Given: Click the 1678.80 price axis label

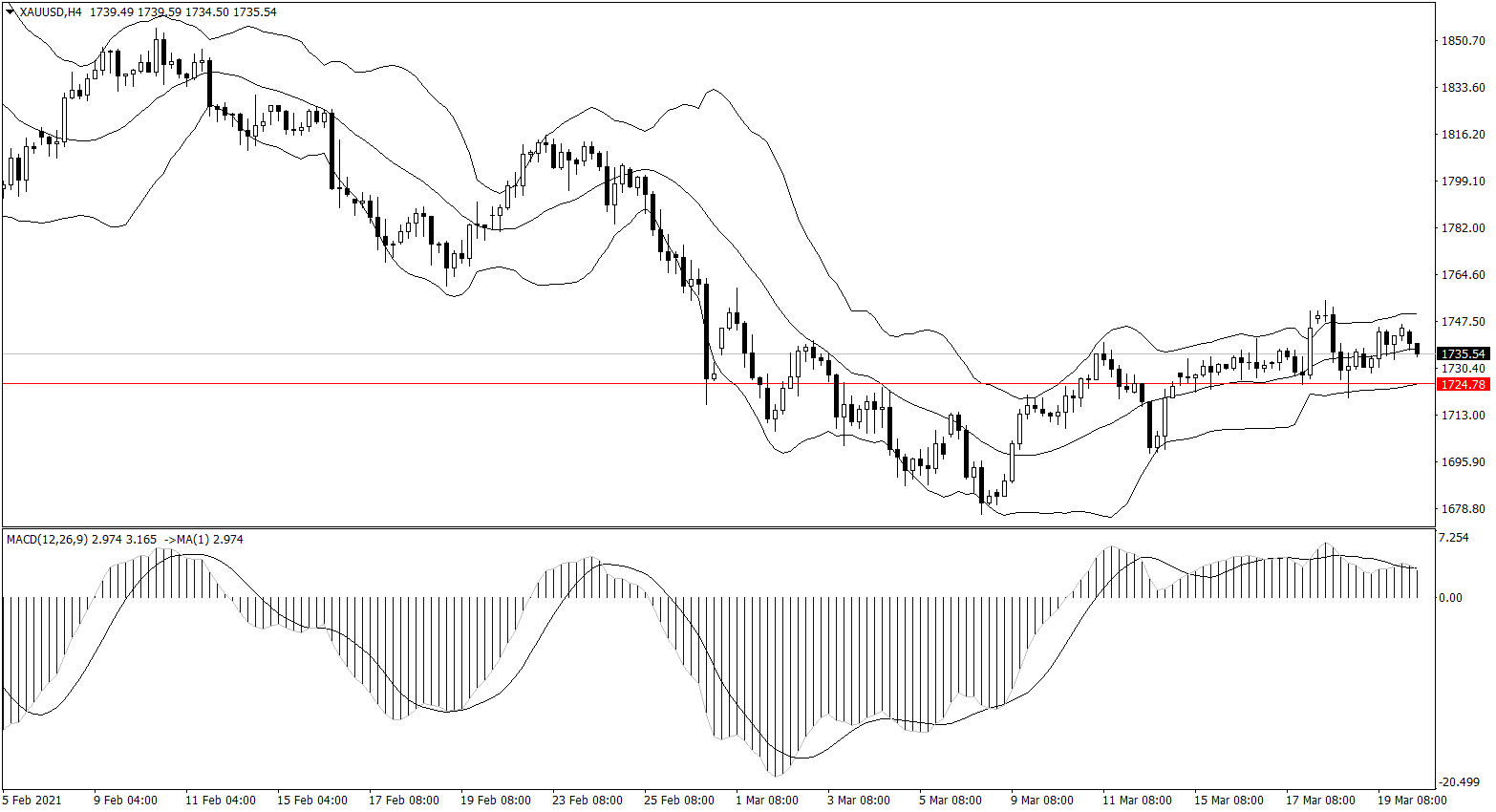Looking at the screenshot, I should (1463, 509).
